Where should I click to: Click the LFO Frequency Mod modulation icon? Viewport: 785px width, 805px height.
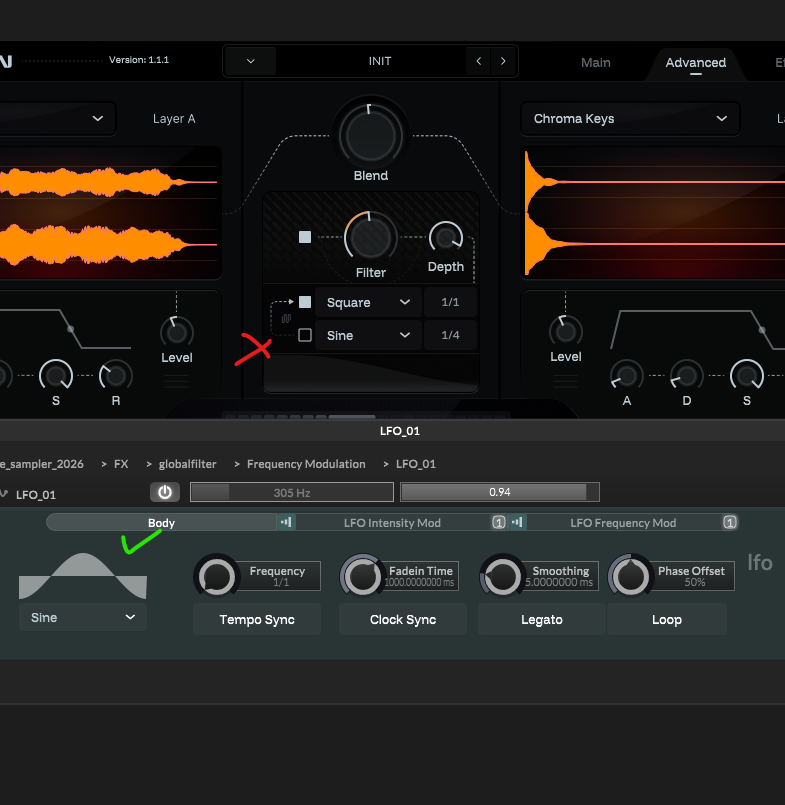tap(518, 522)
